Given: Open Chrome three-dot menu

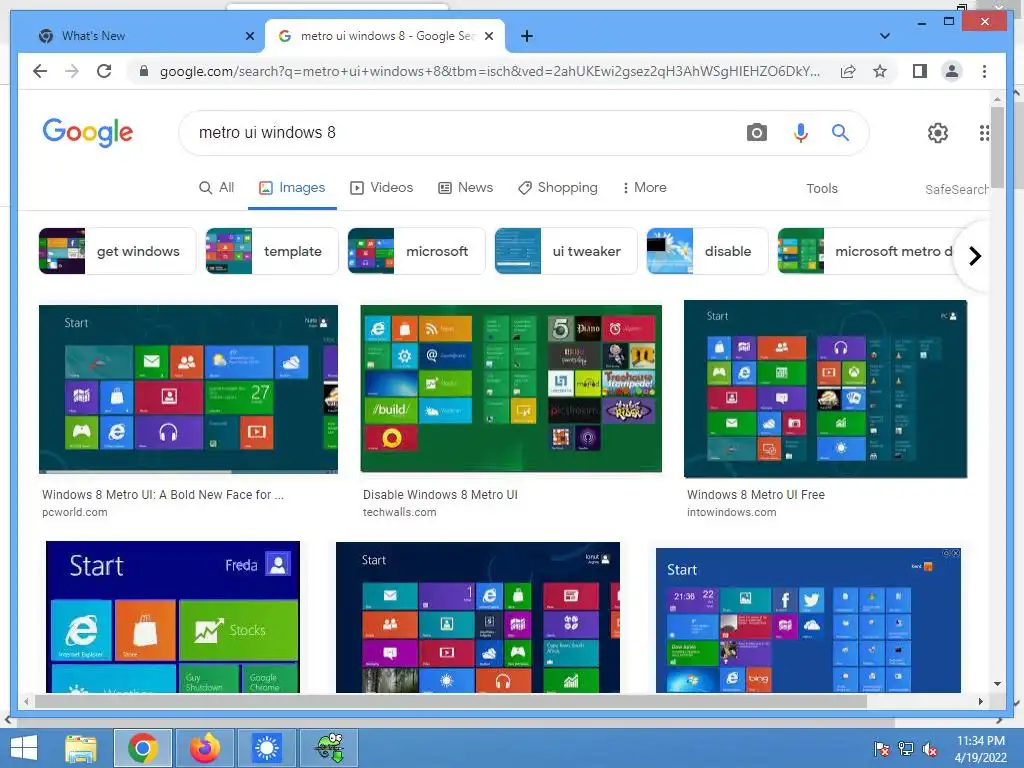Looking at the screenshot, I should tap(984, 71).
